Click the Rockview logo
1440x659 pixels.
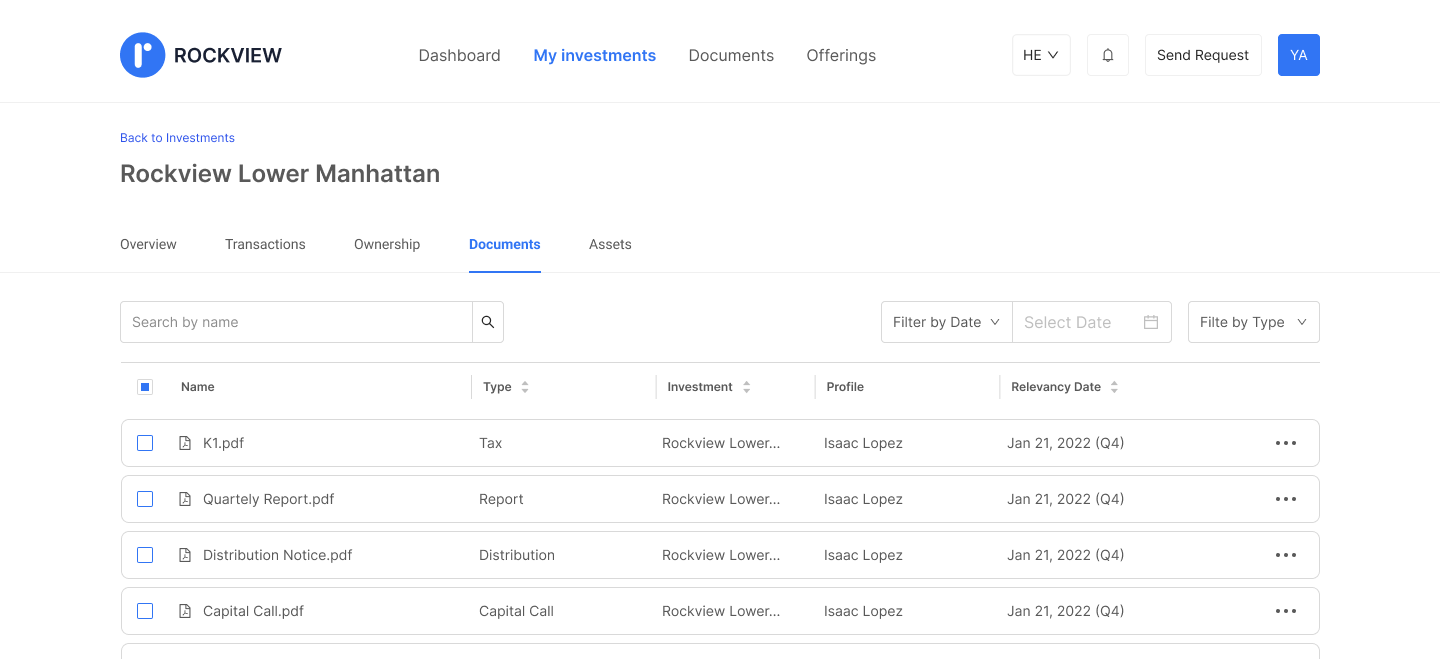tap(143, 55)
